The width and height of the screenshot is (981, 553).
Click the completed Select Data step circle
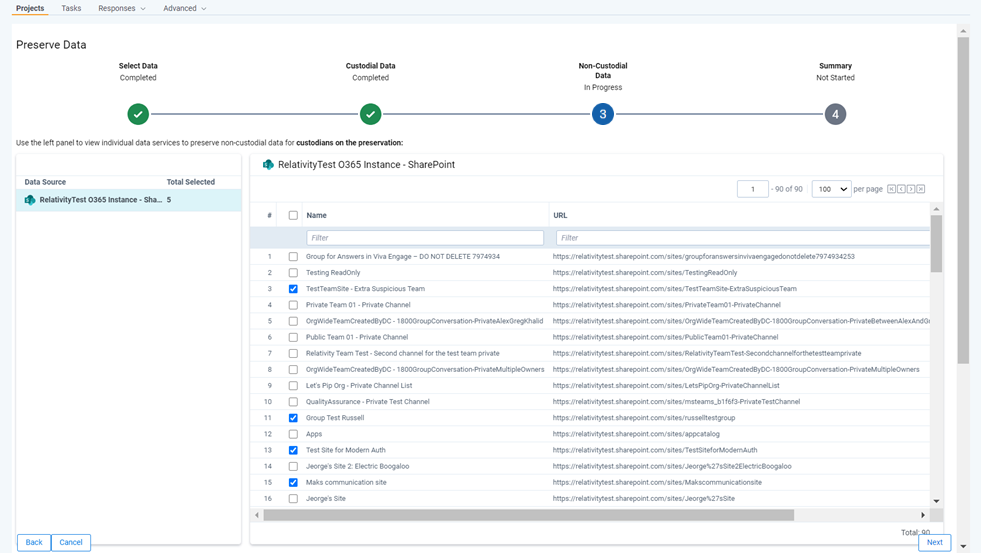138,114
